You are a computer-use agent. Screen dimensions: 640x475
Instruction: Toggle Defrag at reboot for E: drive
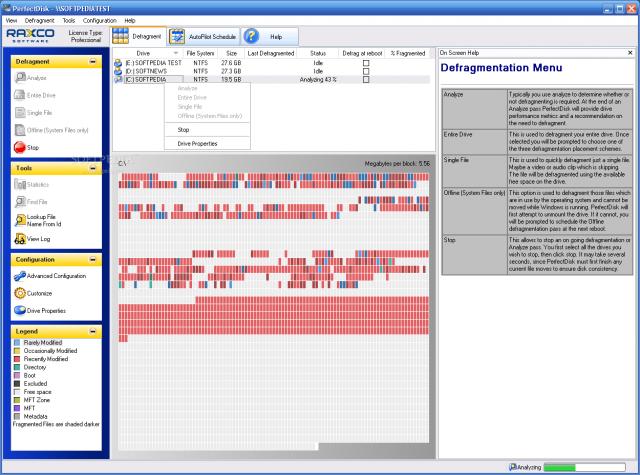click(366, 63)
